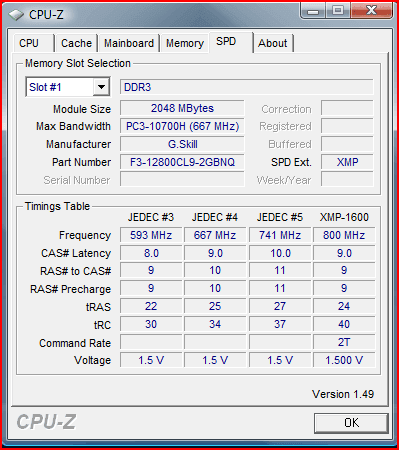
Task: Click the 800 MHz frequency cell
Action: click(x=344, y=235)
